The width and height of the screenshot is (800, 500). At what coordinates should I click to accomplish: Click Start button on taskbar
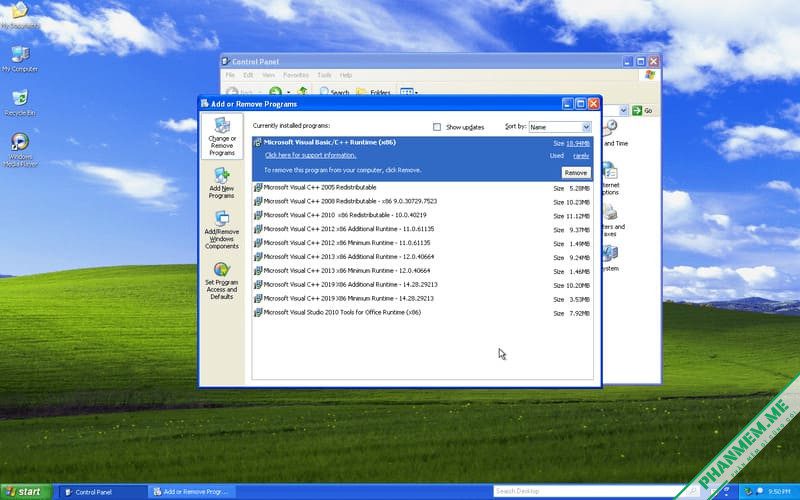coord(26,492)
